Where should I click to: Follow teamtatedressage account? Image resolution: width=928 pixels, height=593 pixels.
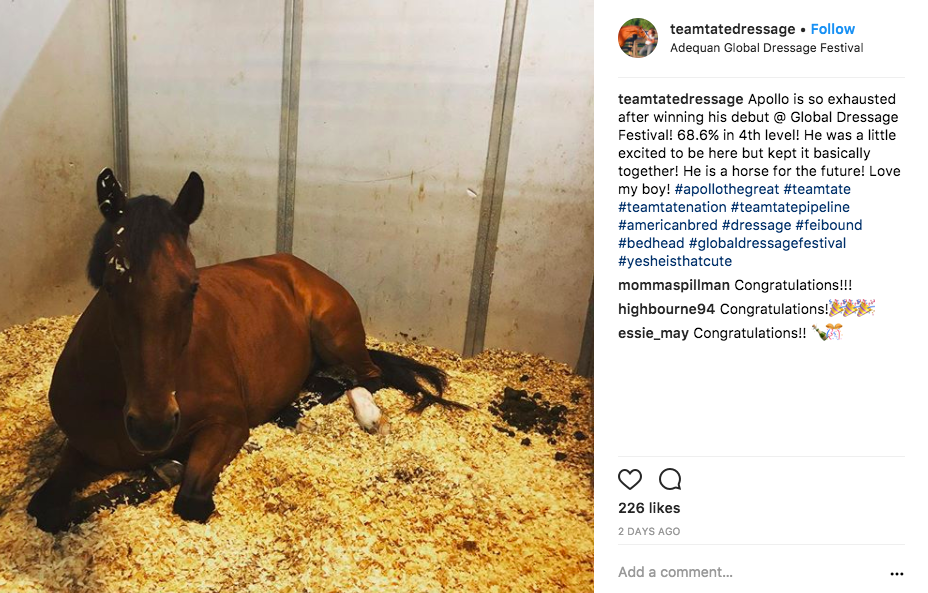(832, 29)
